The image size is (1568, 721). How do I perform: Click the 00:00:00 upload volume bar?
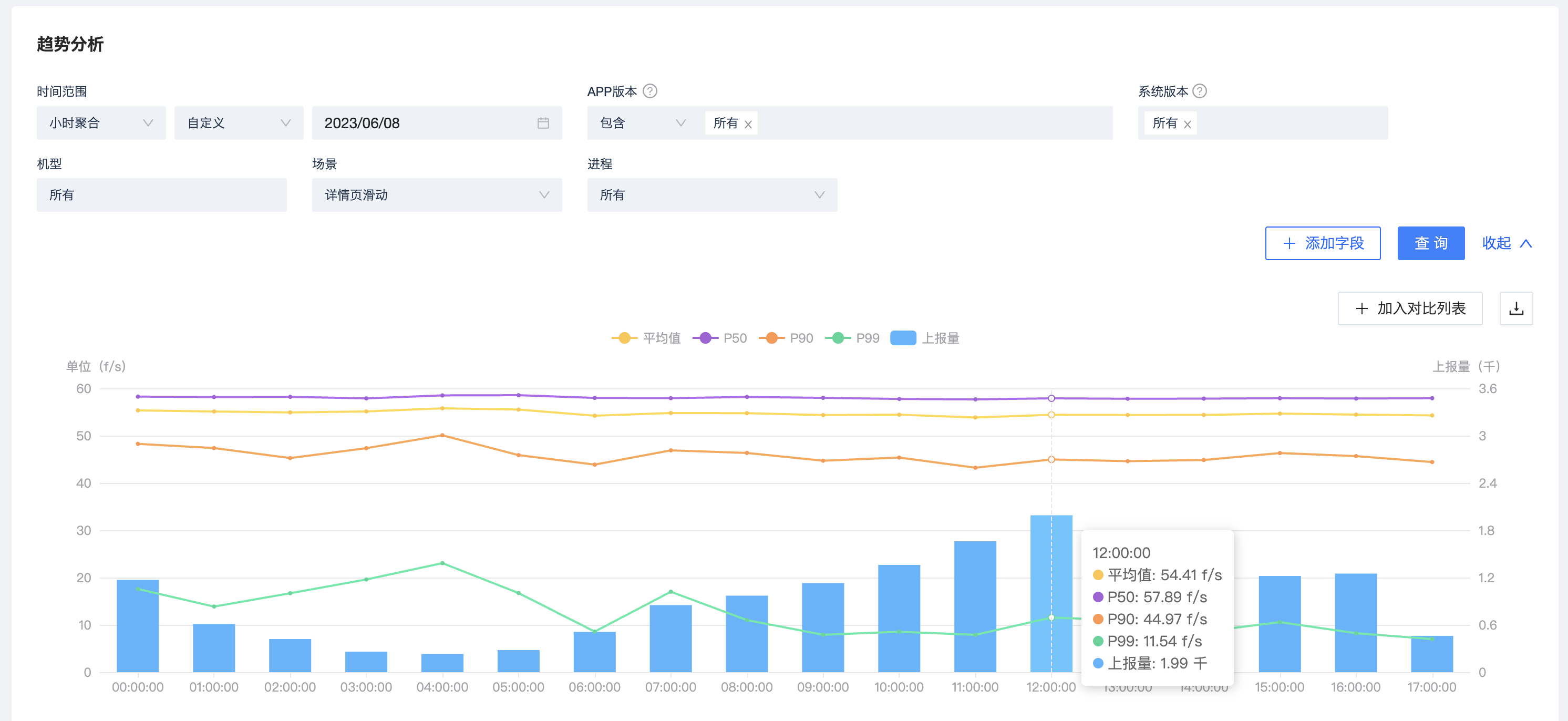138,626
